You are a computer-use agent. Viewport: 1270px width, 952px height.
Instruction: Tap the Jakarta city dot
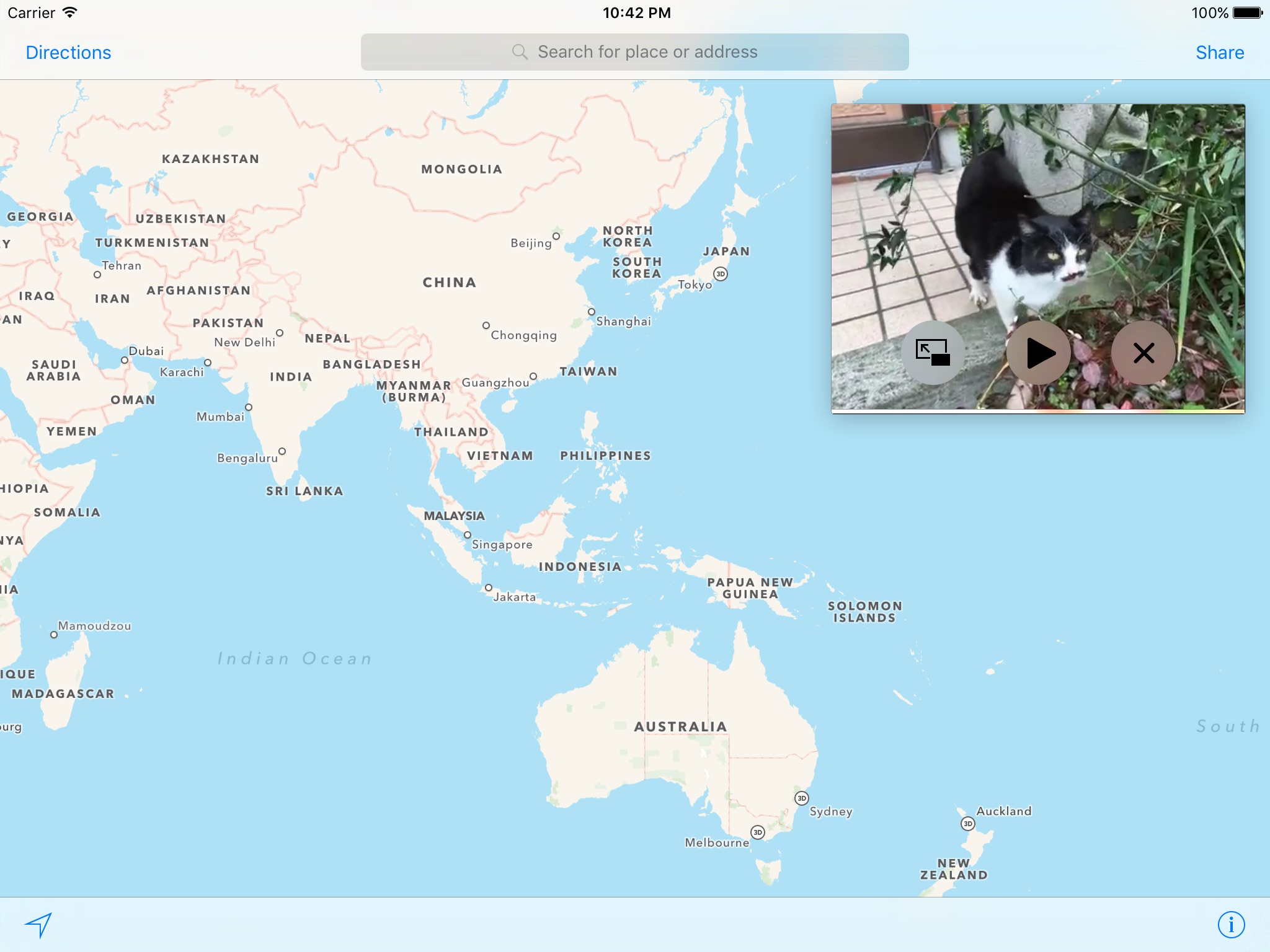pos(489,588)
